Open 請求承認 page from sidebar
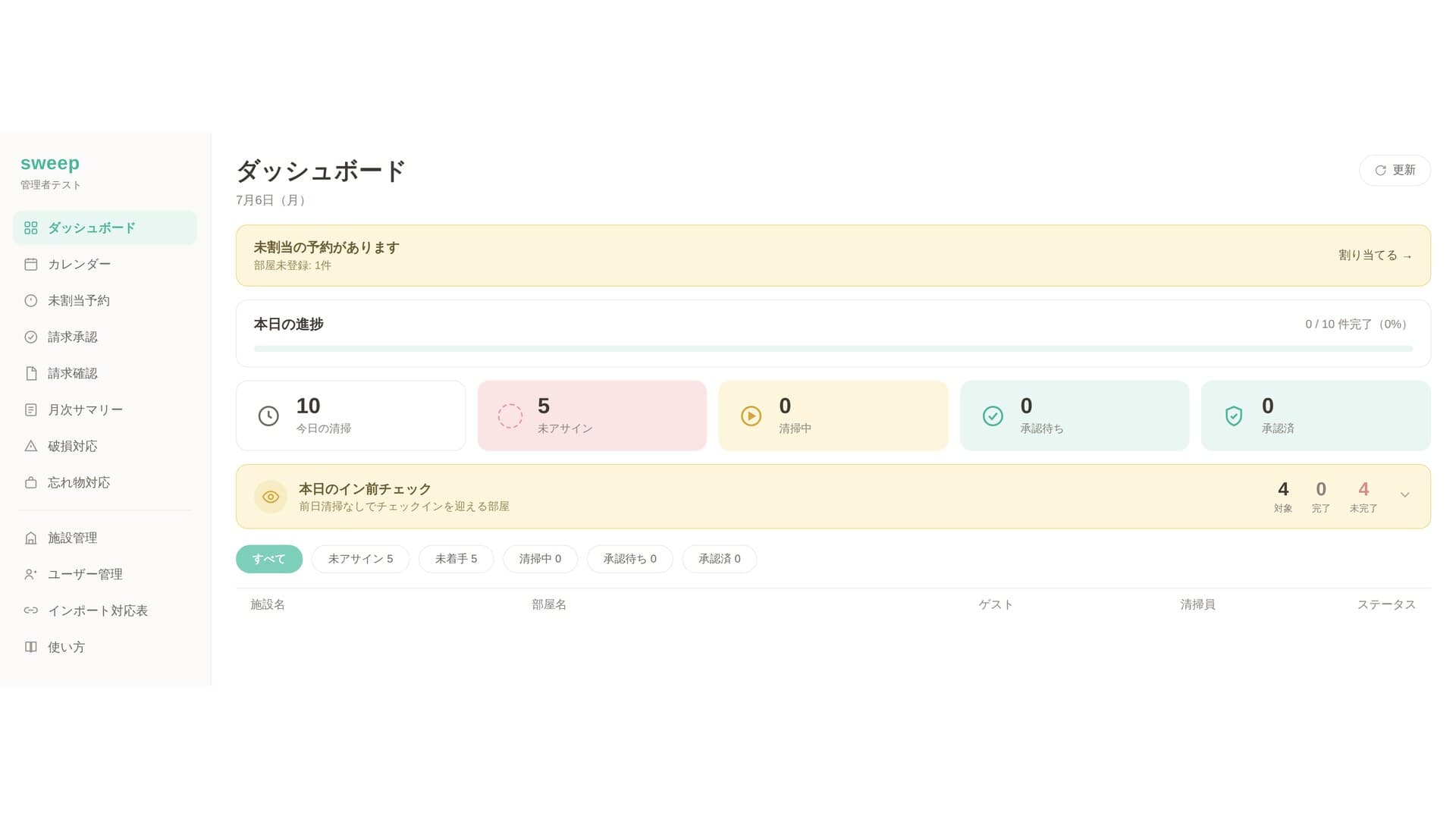The height and width of the screenshot is (819, 1456). pos(105,337)
